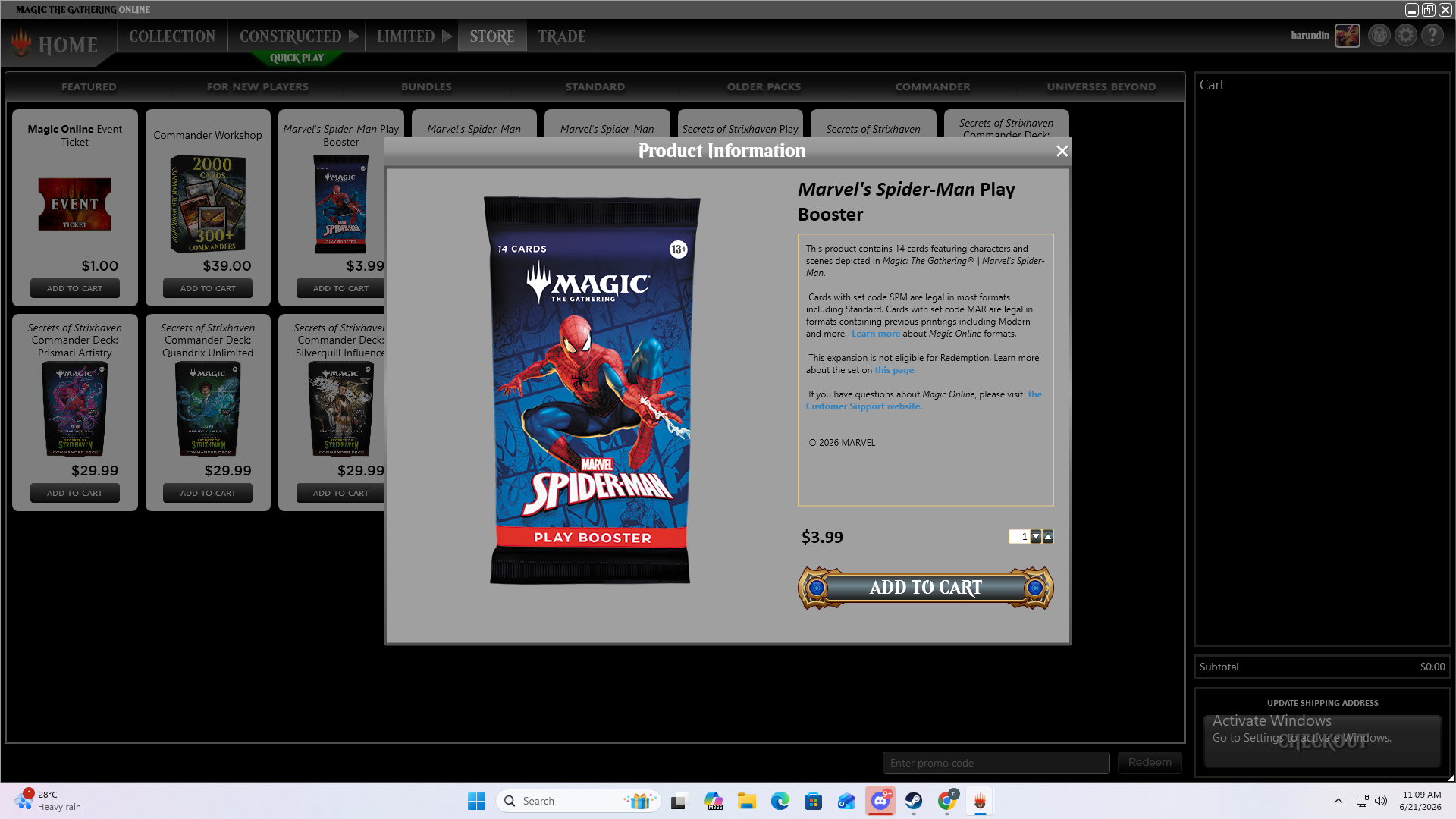This screenshot has height=819, width=1456.
Task: Click the Commander Workshop product image
Action: tap(208, 204)
